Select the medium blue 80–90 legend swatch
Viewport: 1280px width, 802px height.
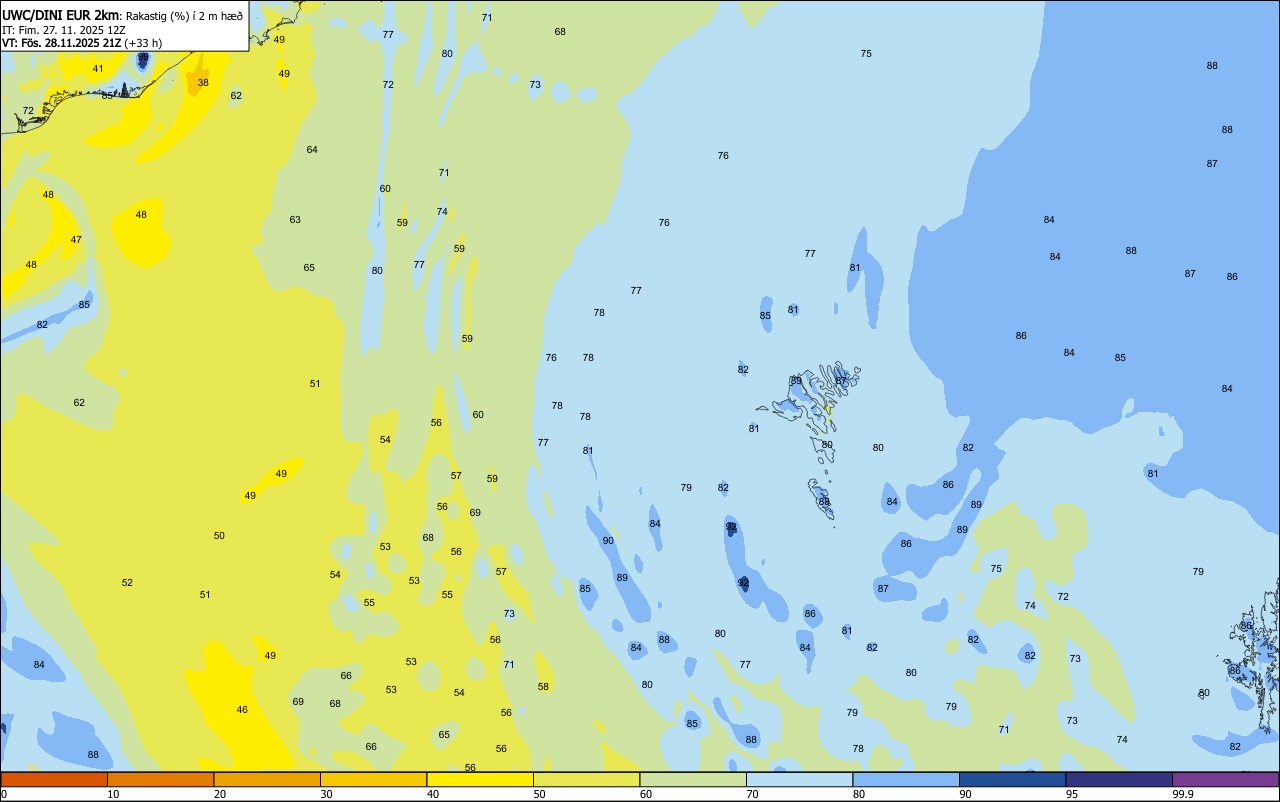(x=906, y=779)
